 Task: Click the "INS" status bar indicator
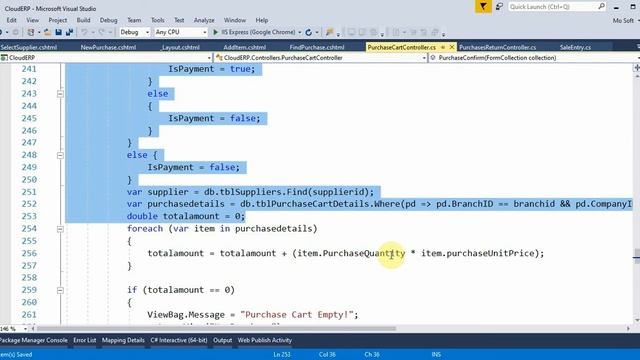click(436, 354)
